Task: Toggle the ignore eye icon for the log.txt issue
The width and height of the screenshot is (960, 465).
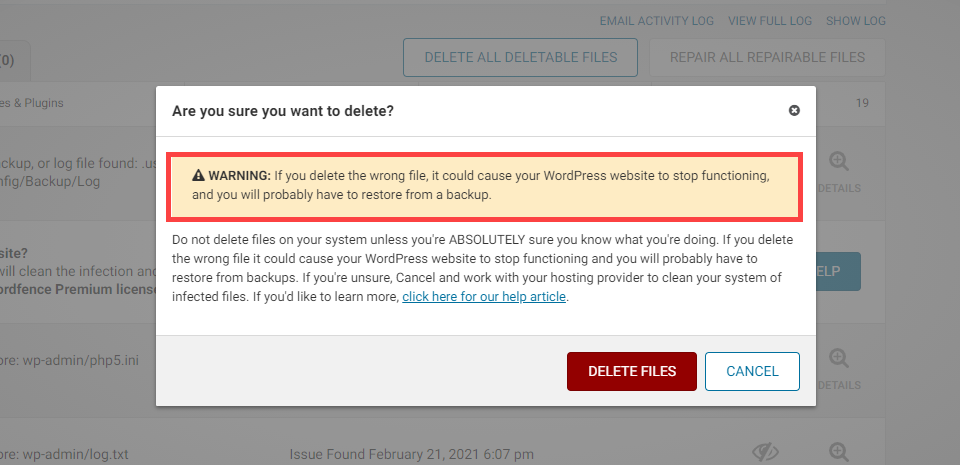Action: (x=765, y=452)
